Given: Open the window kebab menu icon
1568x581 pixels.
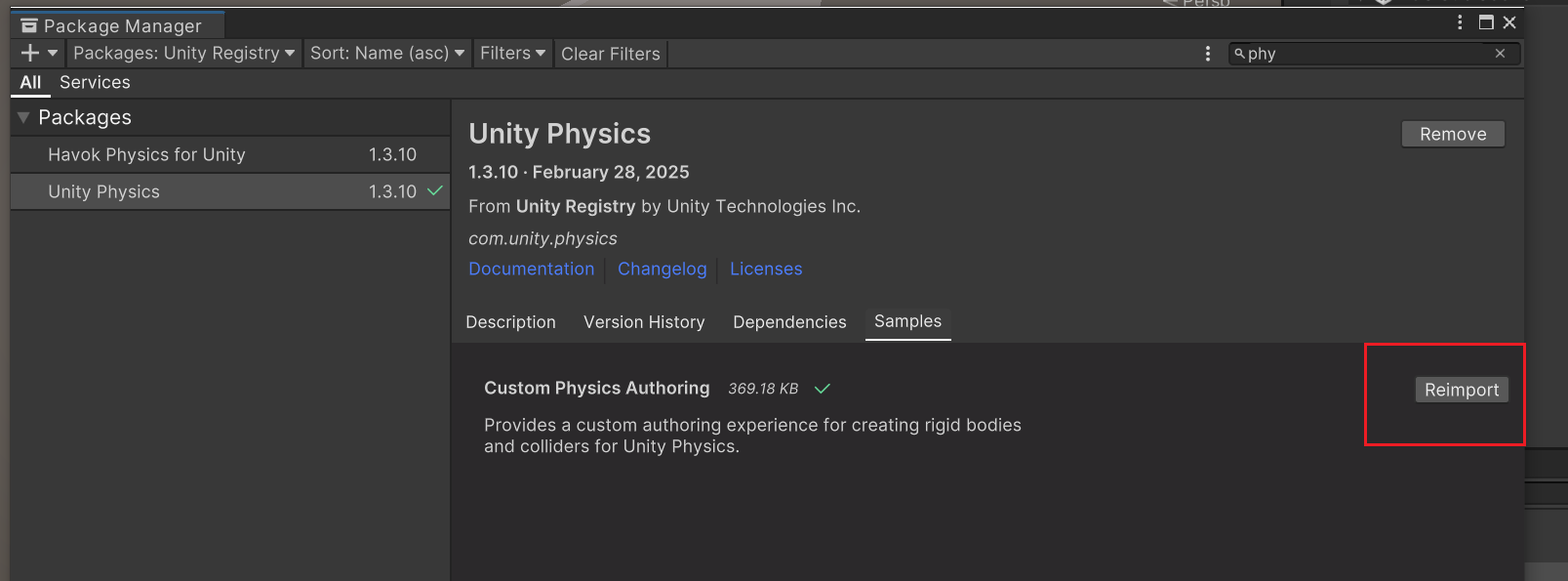Looking at the screenshot, I should point(1460,22).
